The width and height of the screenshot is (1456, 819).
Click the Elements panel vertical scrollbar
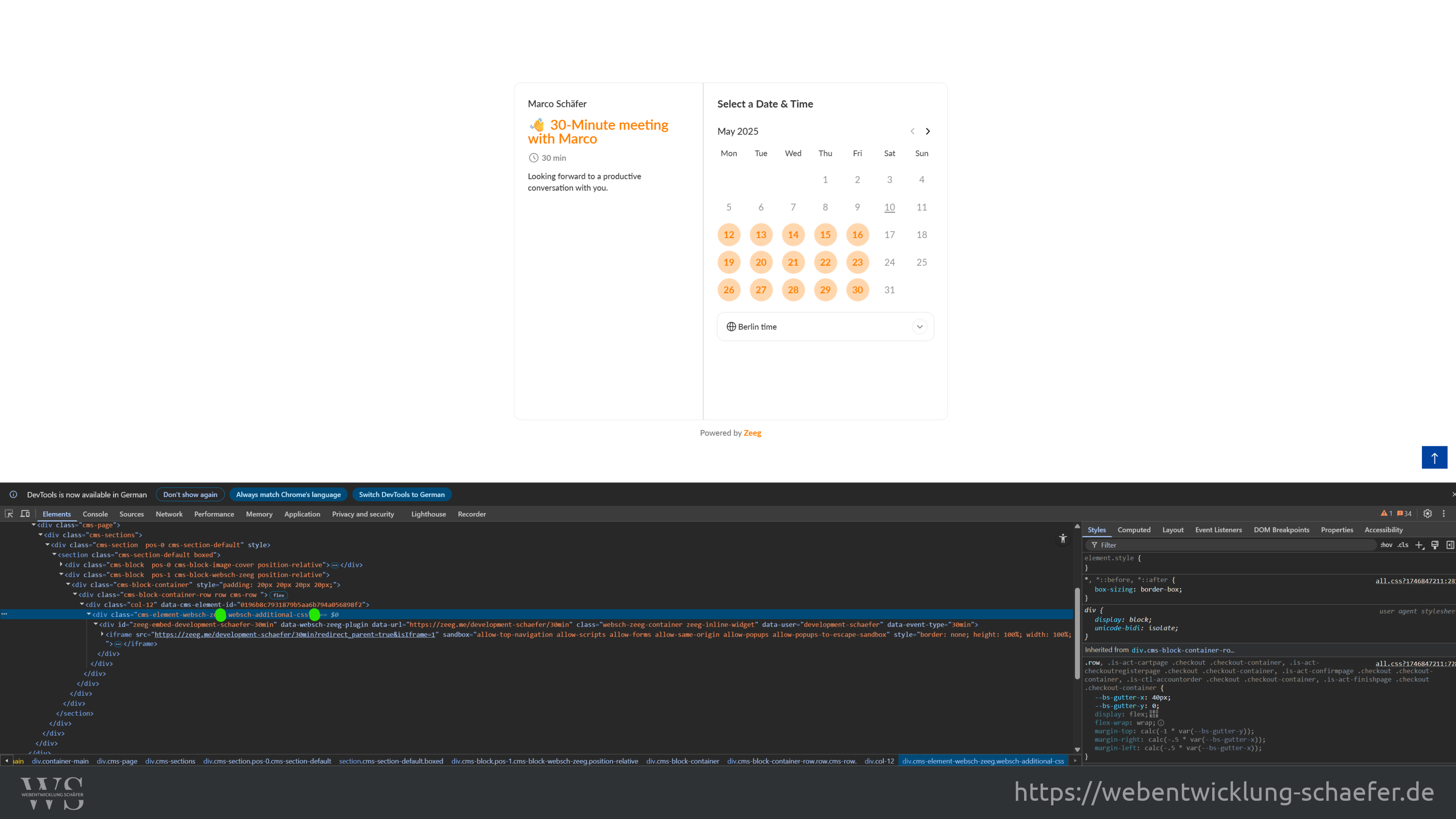(x=1077, y=633)
